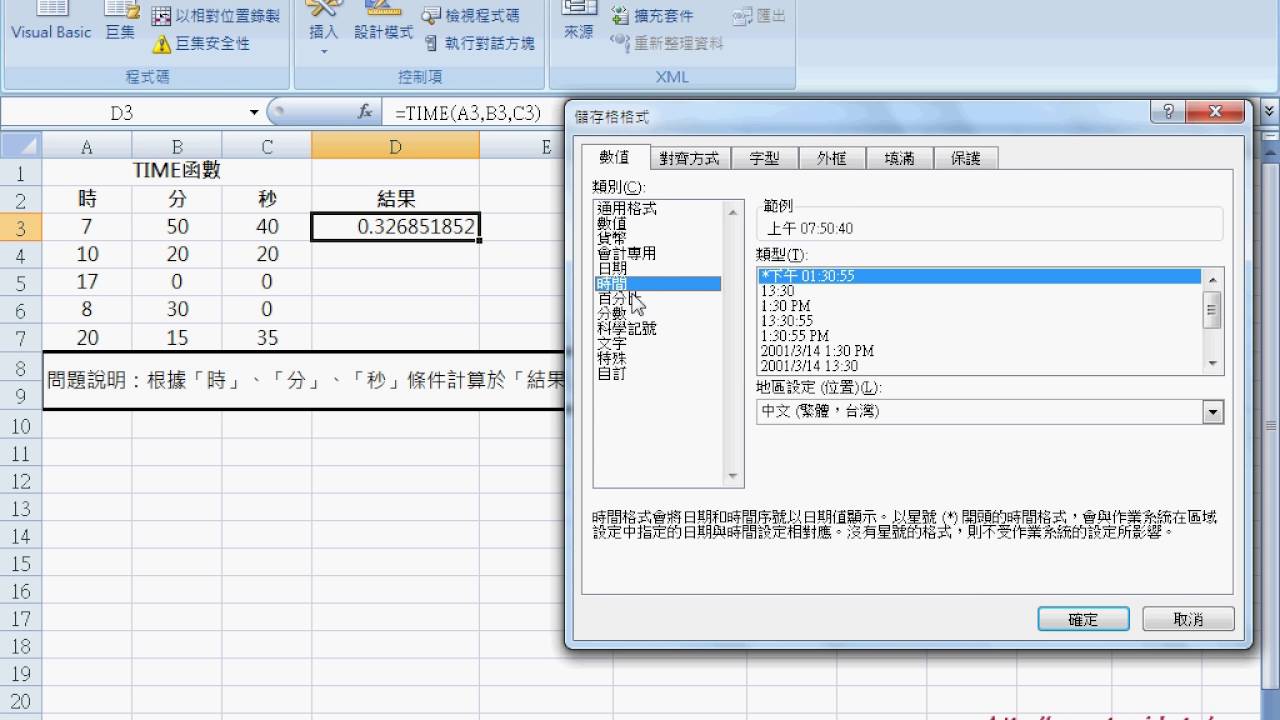Open the Visual Basic editor

(x=51, y=22)
